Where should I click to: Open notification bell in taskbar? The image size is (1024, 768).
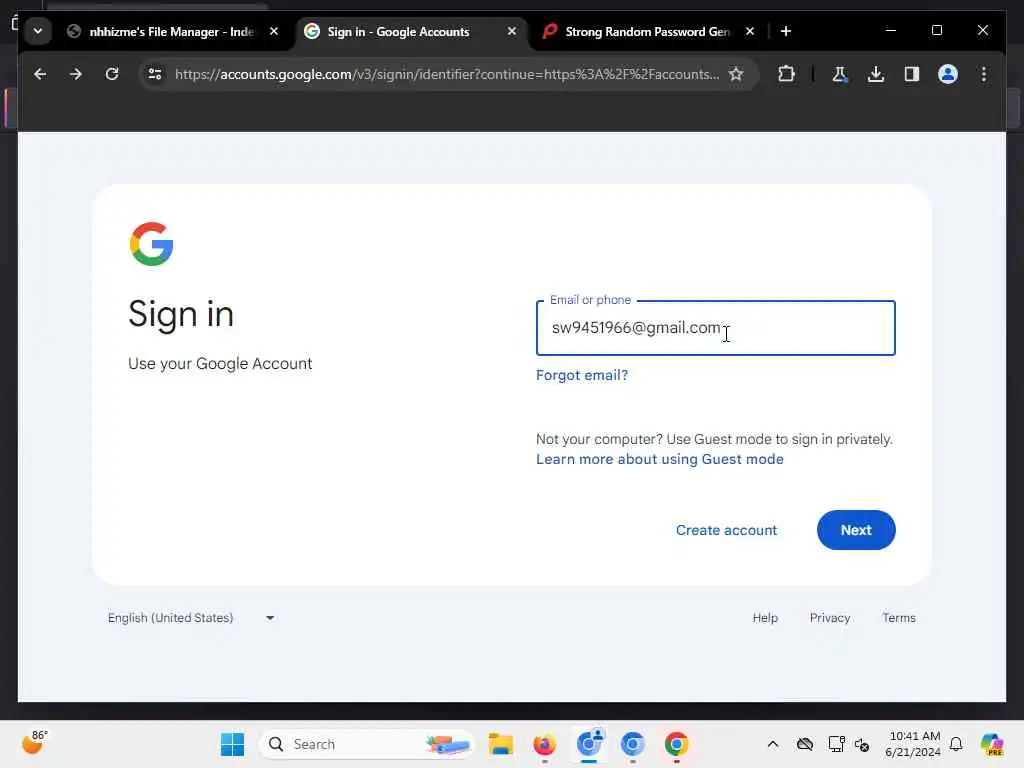(956, 744)
